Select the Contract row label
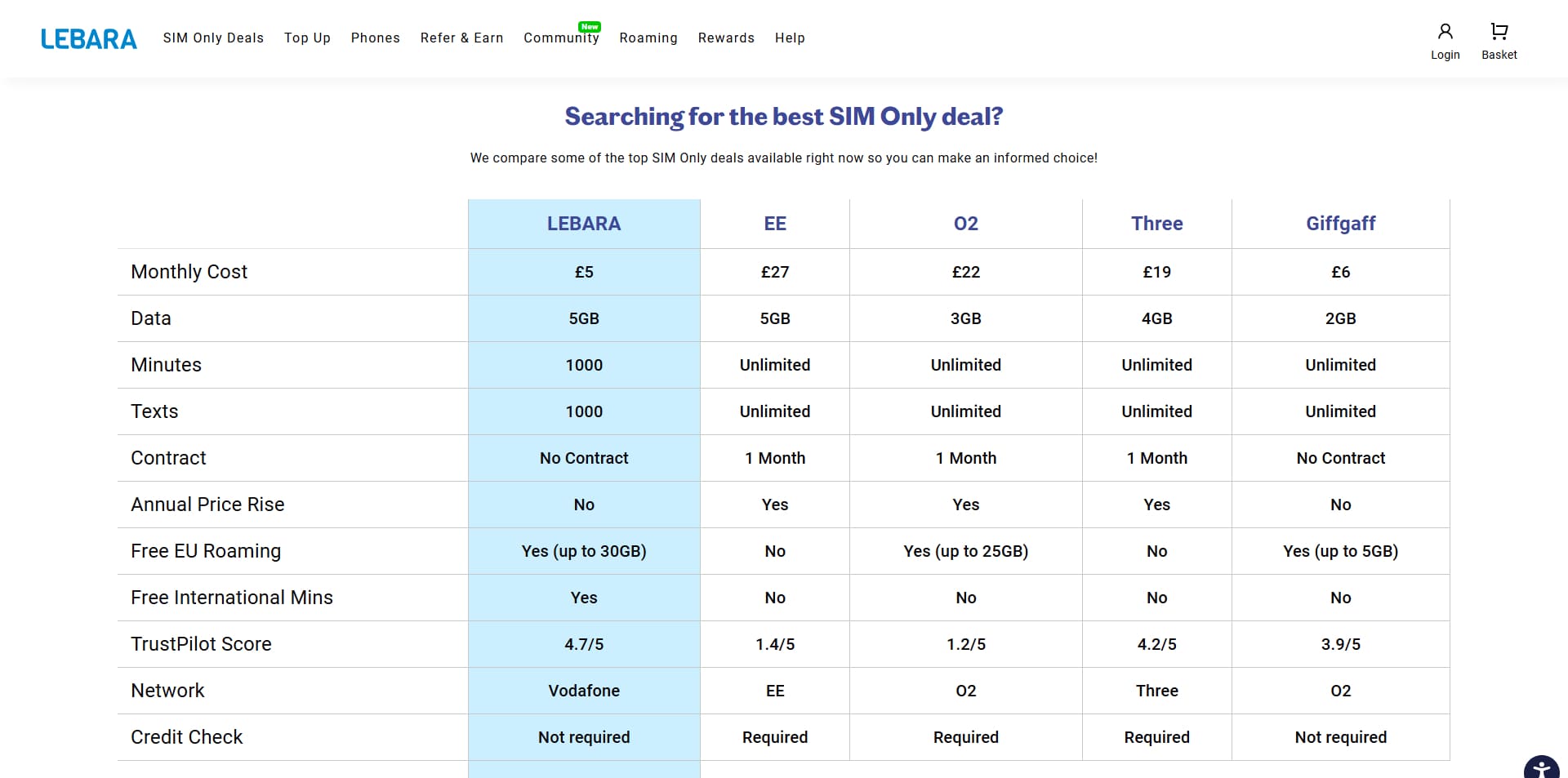 [168, 458]
